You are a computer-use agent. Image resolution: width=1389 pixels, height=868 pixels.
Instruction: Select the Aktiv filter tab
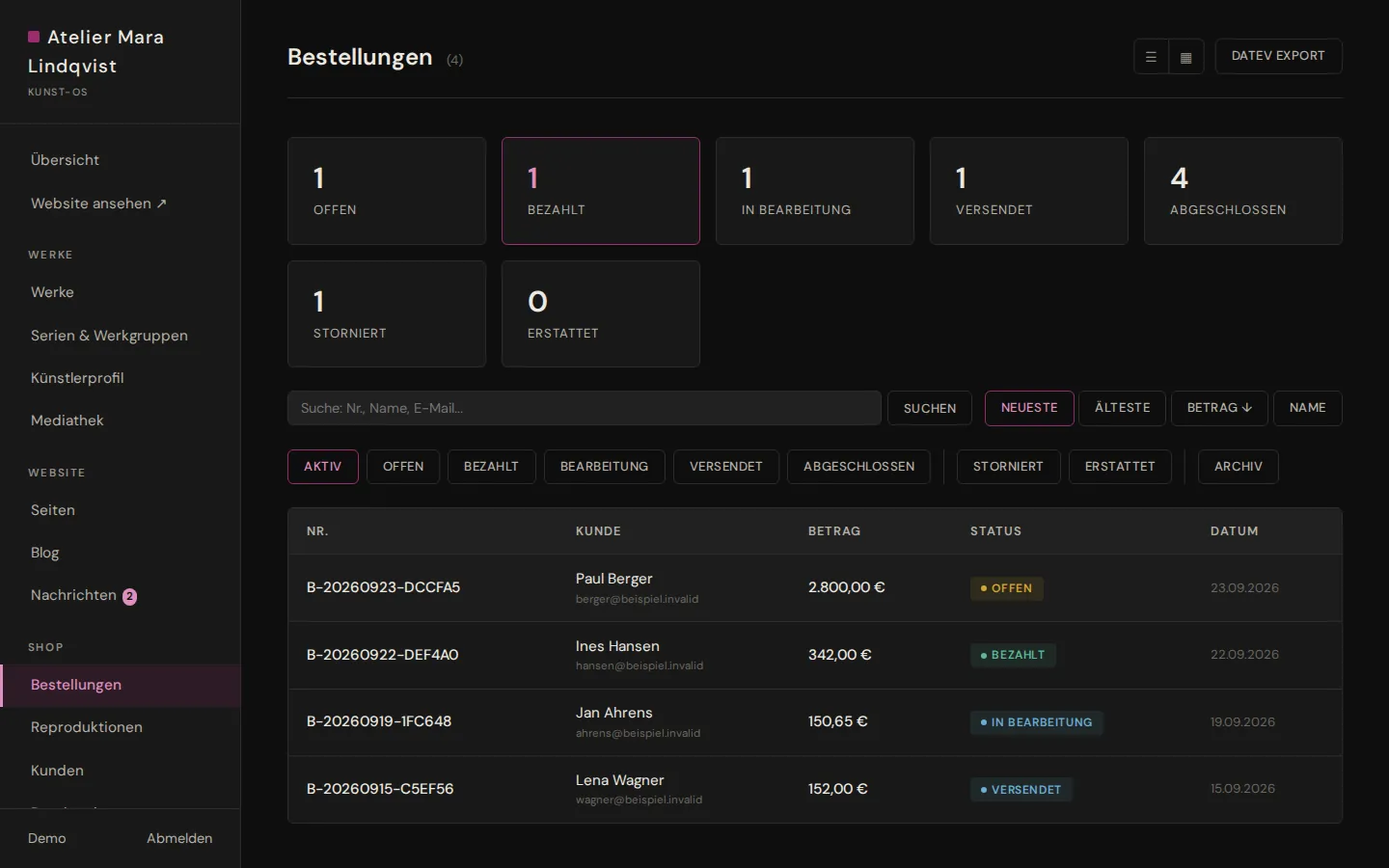click(323, 467)
